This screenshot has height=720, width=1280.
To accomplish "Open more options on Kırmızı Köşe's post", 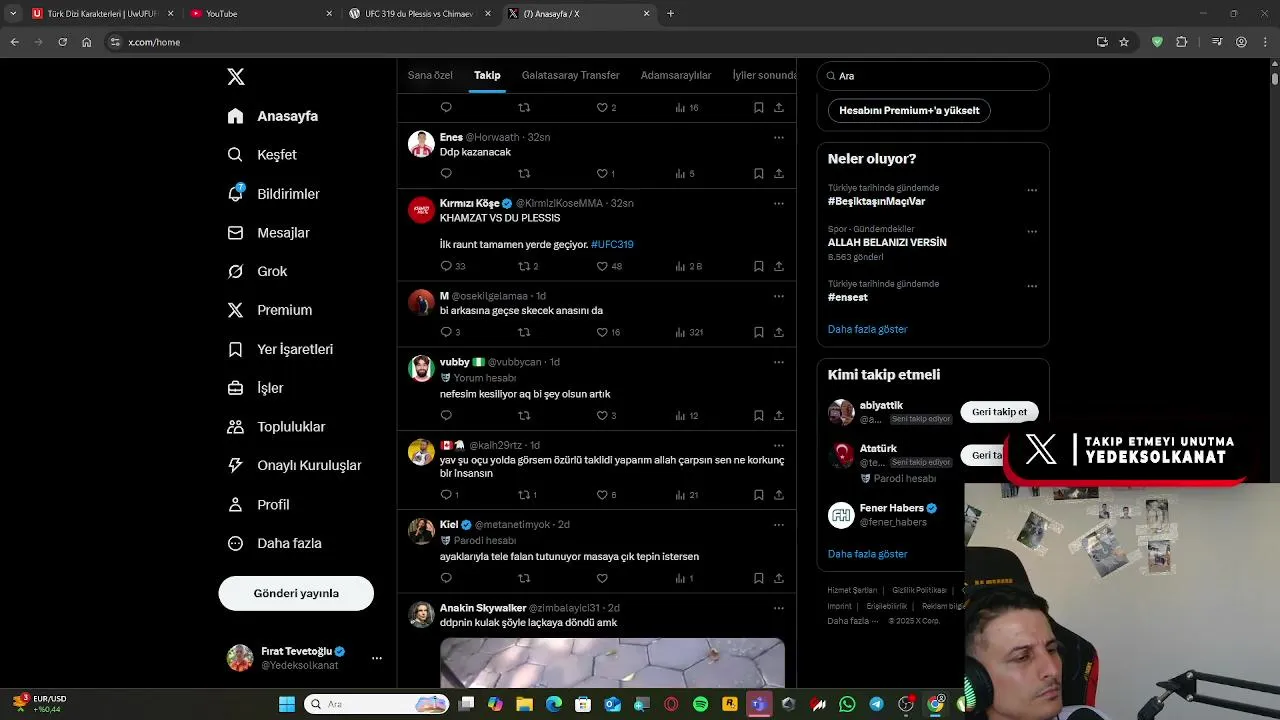I will pyautogui.click(x=779, y=203).
